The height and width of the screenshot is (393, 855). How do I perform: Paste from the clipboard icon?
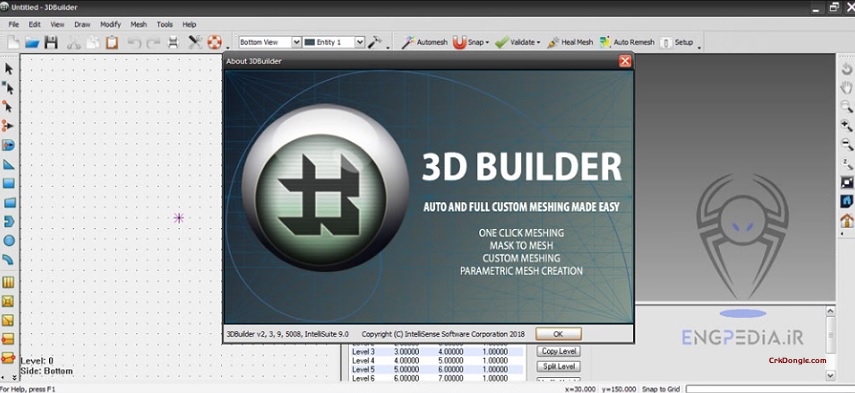click(x=112, y=42)
